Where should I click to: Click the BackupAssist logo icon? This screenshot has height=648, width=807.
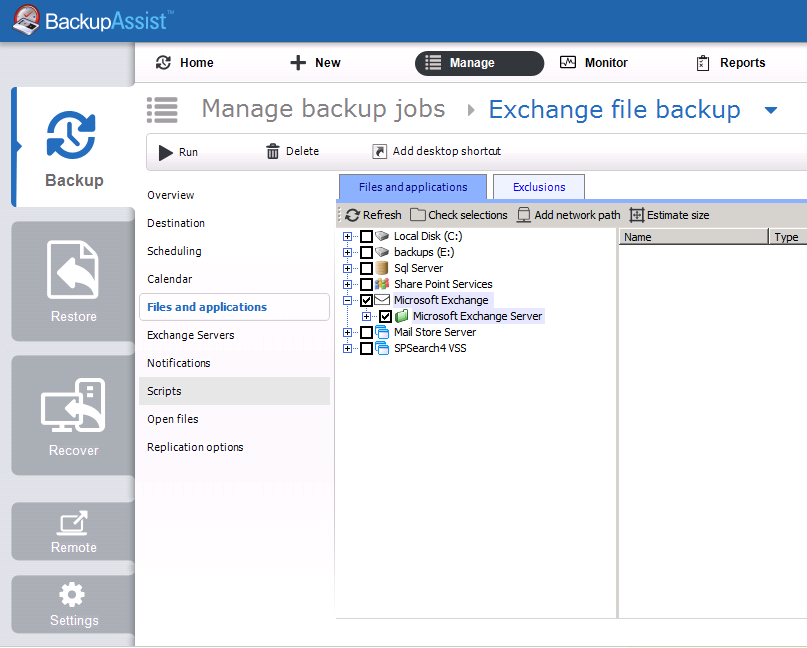coord(26,20)
